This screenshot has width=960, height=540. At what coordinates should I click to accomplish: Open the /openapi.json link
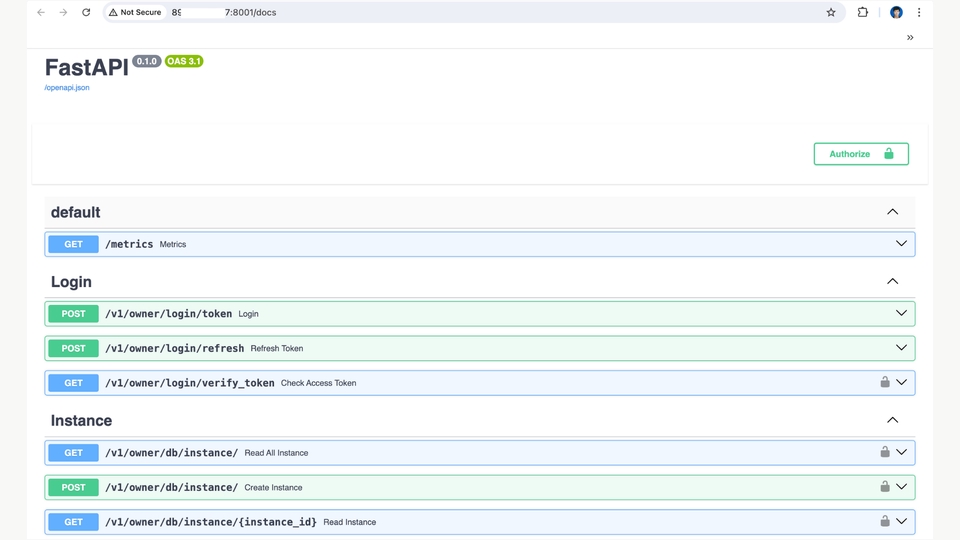(x=67, y=88)
